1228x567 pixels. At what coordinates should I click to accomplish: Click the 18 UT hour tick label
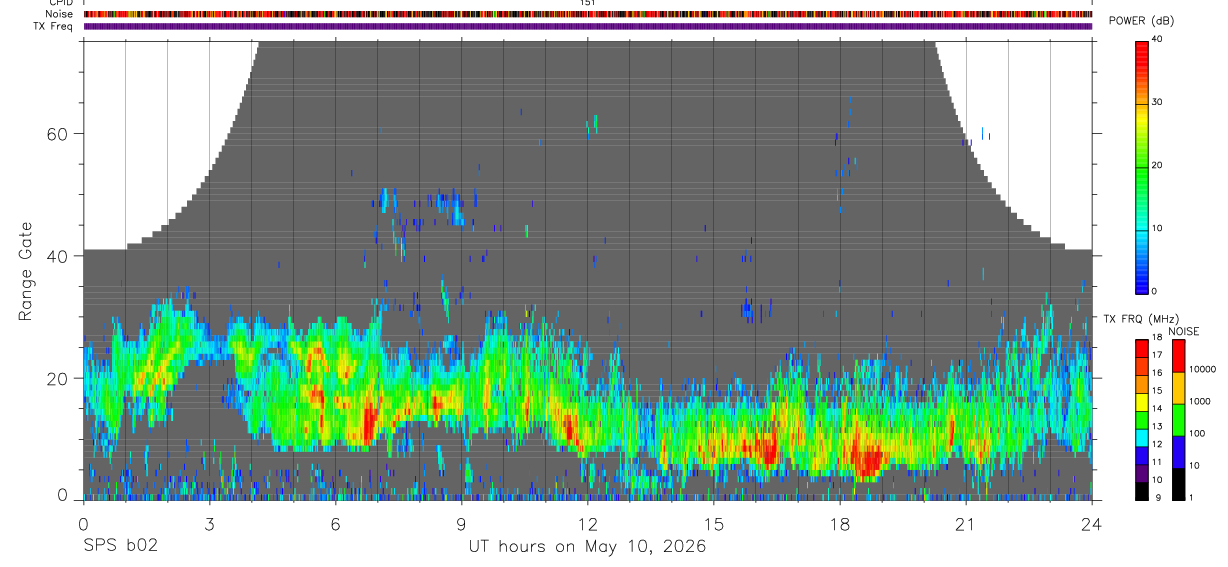coord(840,524)
